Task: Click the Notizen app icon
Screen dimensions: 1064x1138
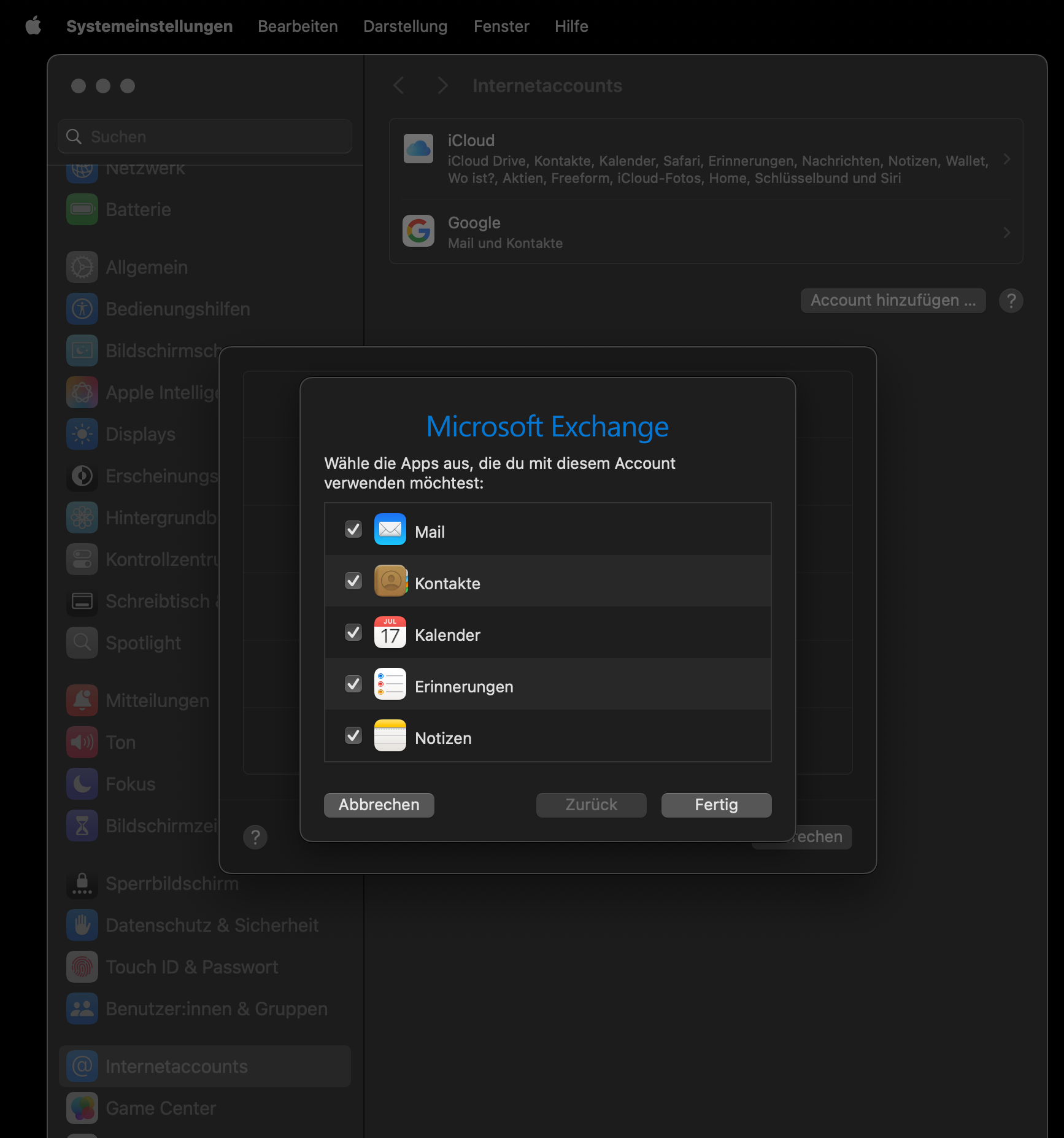Action: click(x=390, y=735)
